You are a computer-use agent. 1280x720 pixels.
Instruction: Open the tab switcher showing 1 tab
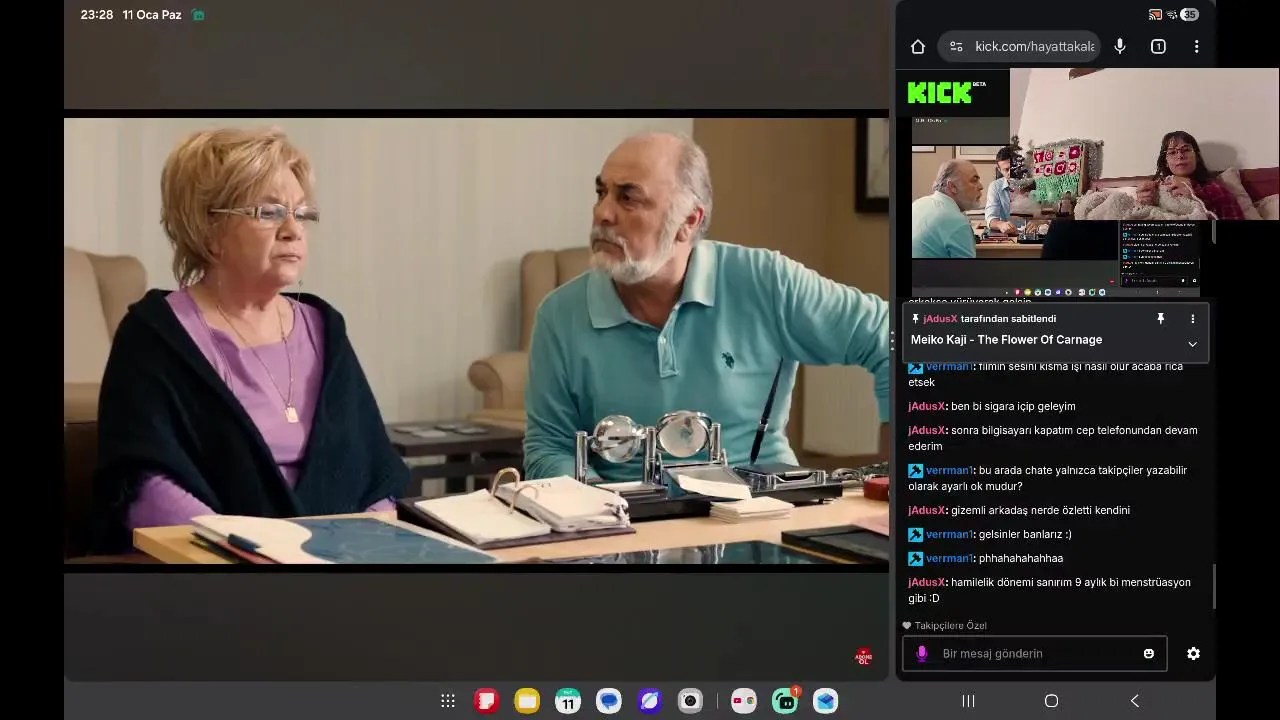(x=1158, y=47)
